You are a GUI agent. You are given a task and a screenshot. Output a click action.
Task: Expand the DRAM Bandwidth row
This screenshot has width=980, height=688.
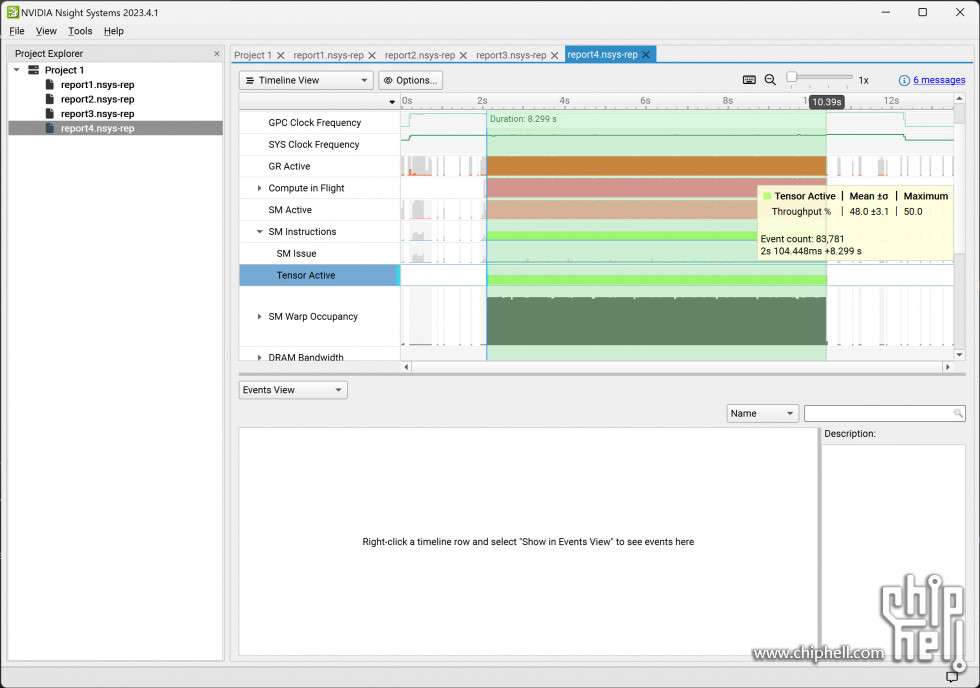point(259,357)
